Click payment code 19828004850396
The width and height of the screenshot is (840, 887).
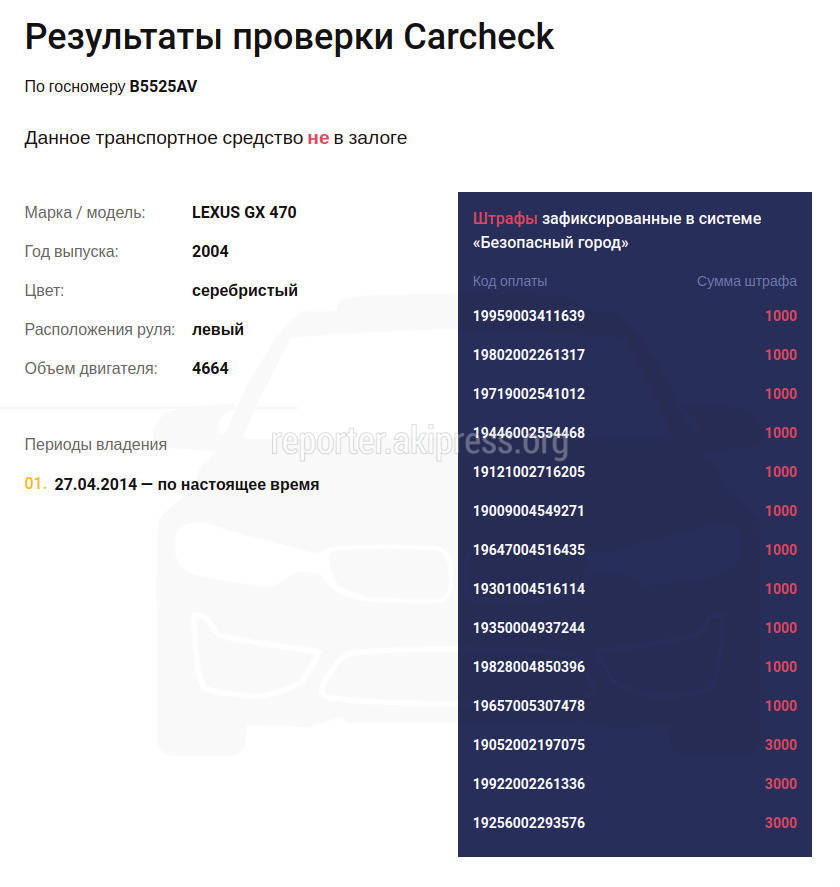tap(529, 667)
